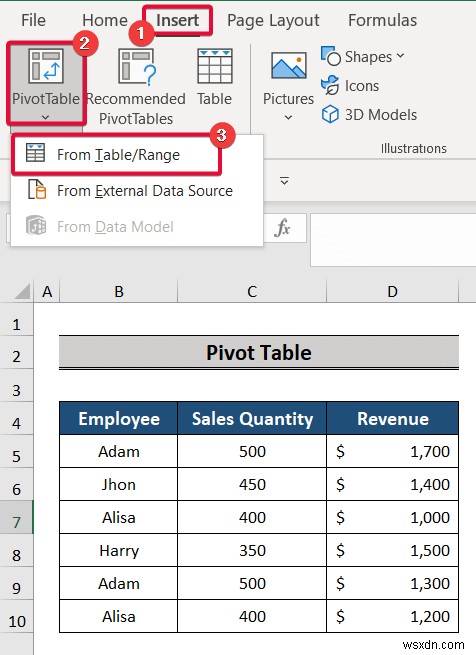Screen dimensions: 476x655
Task: Expand the Pictures dropdown arrow
Action: click(x=288, y=118)
